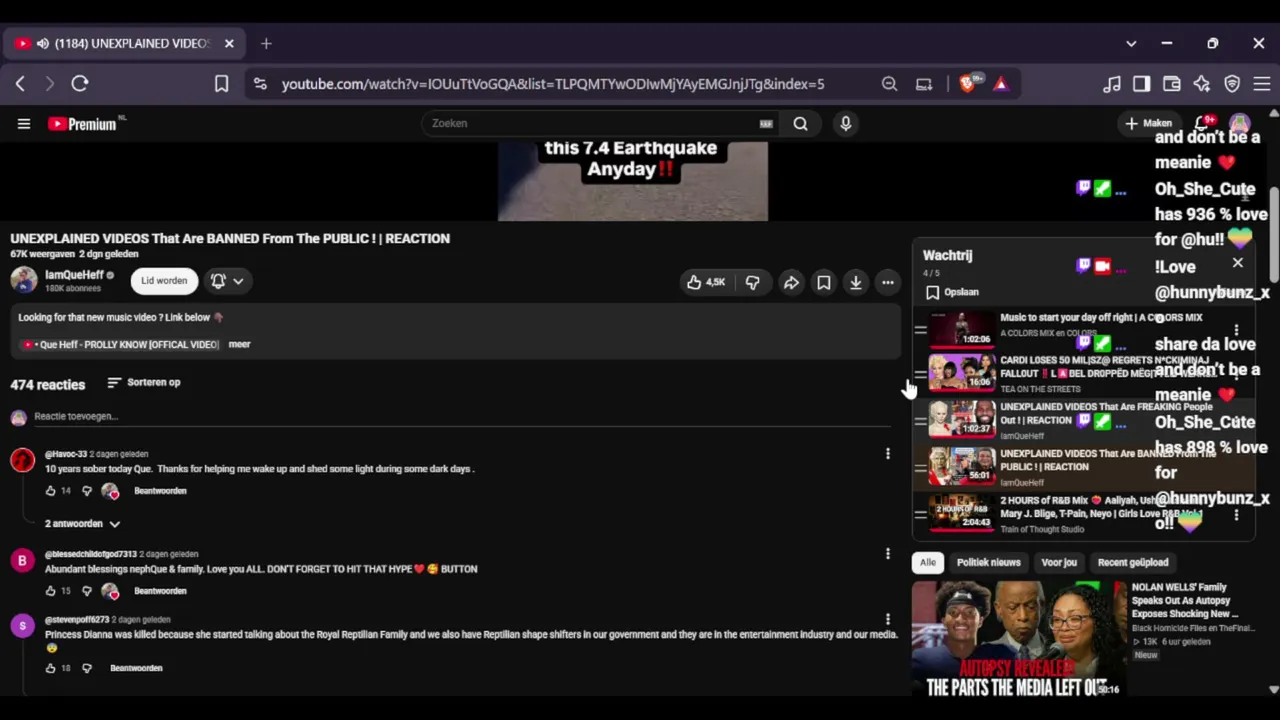The height and width of the screenshot is (720, 1280).
Task: Like the comment by @Havoc-33
Action: tap(50, 491)
